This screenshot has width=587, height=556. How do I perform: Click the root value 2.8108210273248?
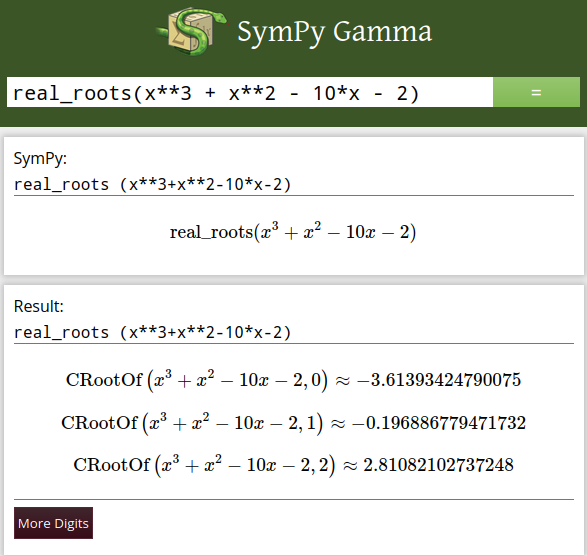tap(438, 465)
